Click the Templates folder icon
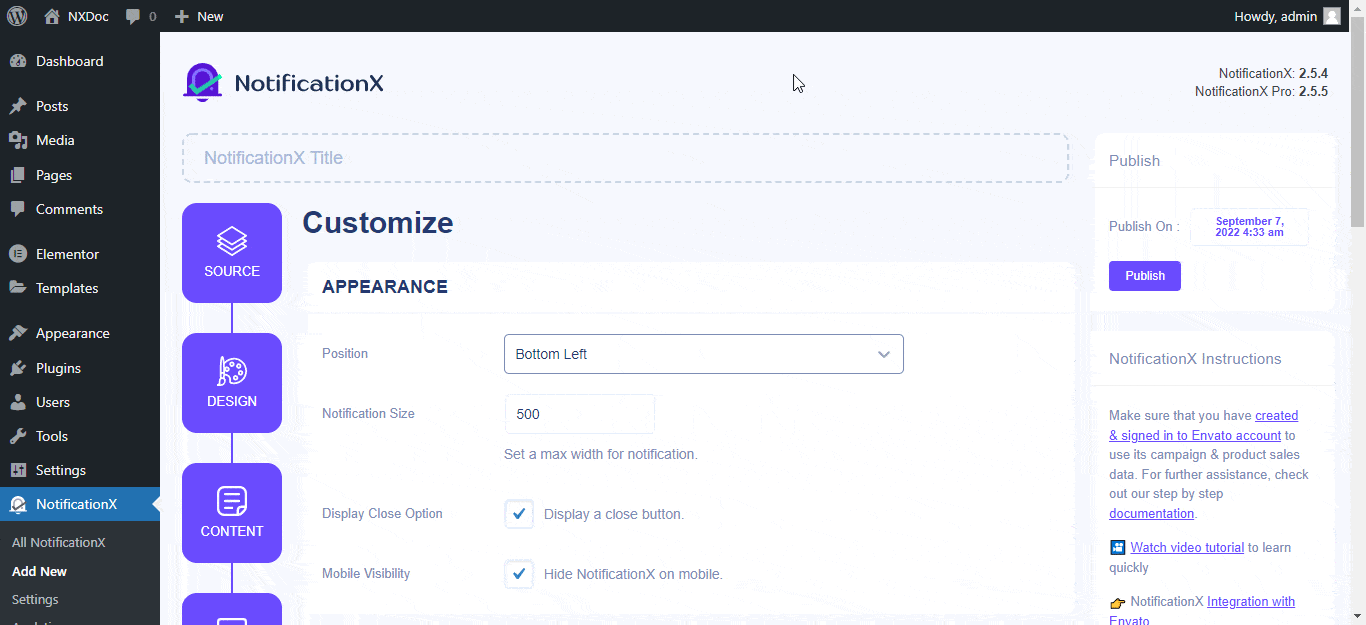The image size is (1366, 625). click(x=18, y=288)
